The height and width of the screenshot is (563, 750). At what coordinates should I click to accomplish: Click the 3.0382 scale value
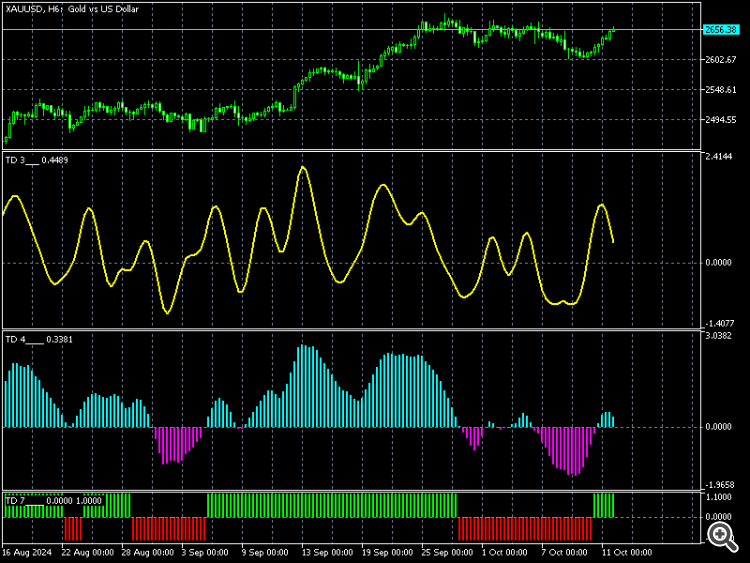[x=718, y=336]
